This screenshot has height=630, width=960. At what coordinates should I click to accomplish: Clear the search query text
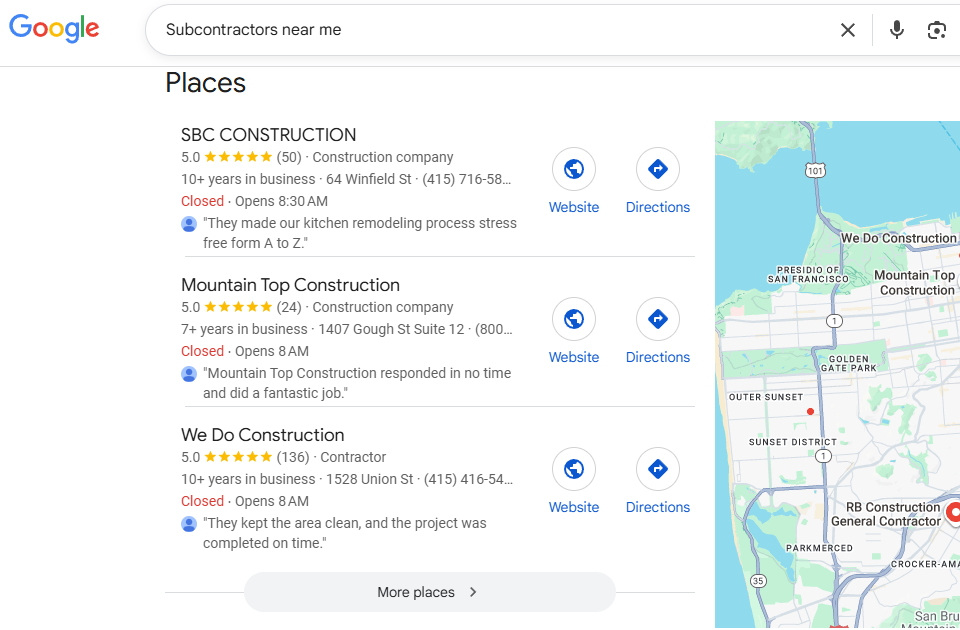coord(848,30)
